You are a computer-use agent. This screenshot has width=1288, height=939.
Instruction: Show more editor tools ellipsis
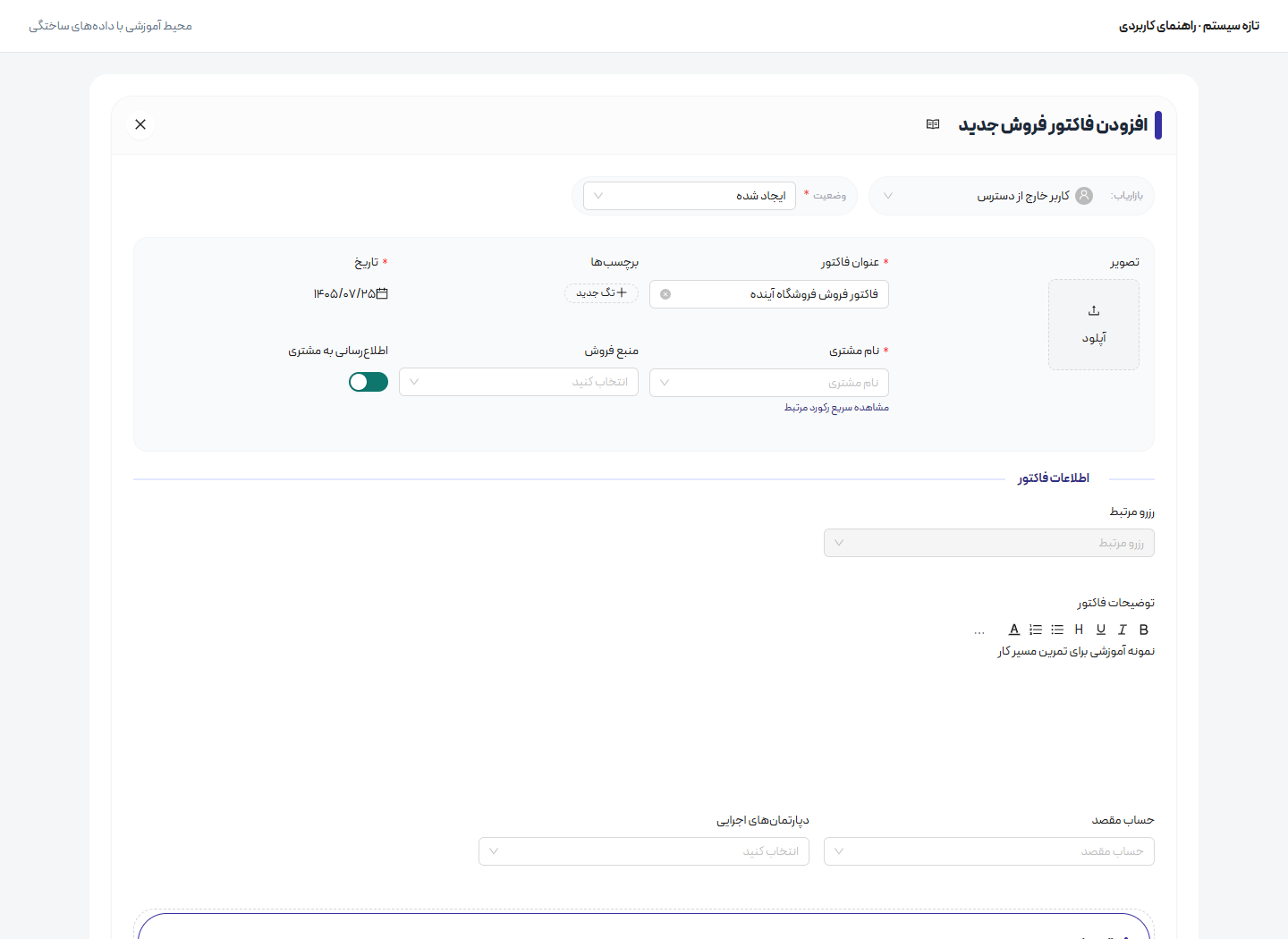pyautogui.click(x=979, y=631)
